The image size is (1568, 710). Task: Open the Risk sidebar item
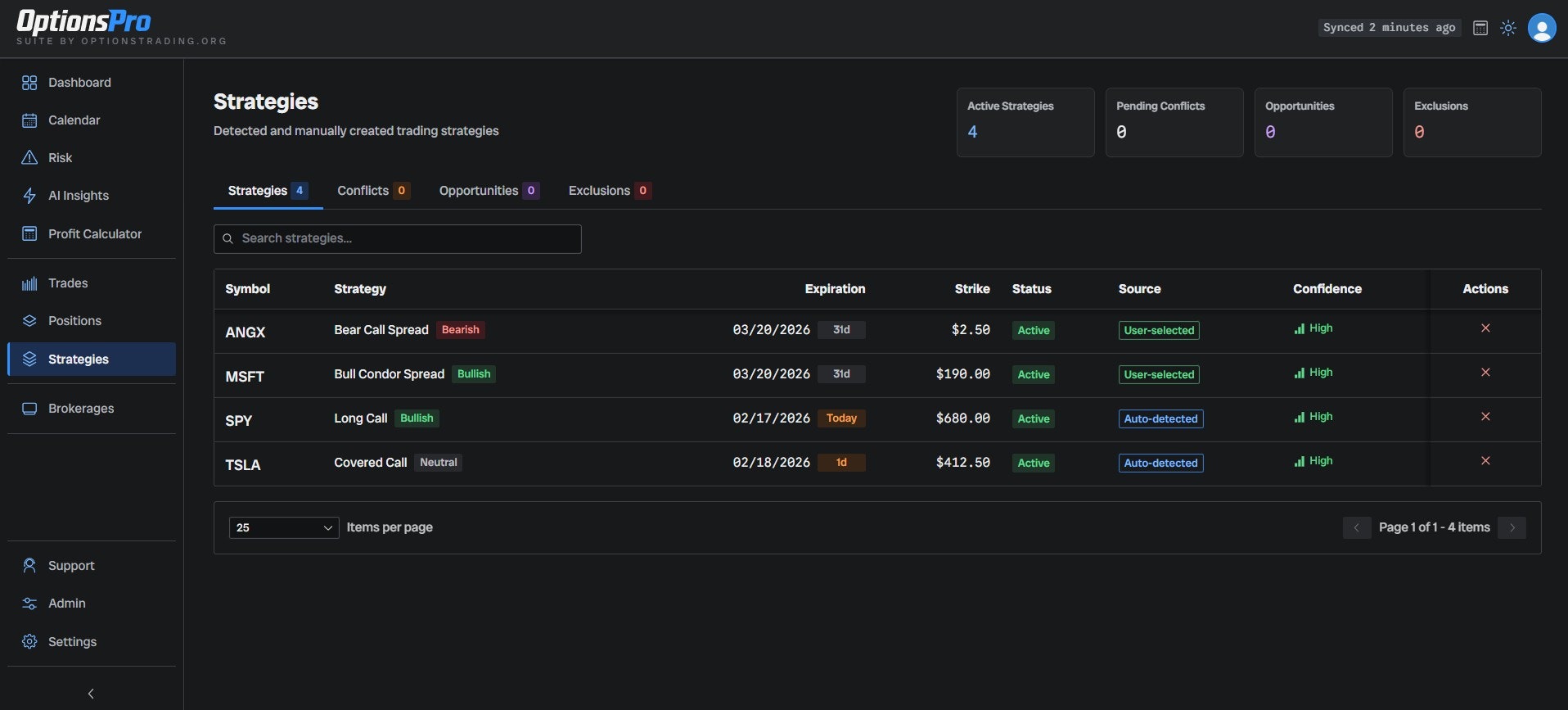point(92,158)
